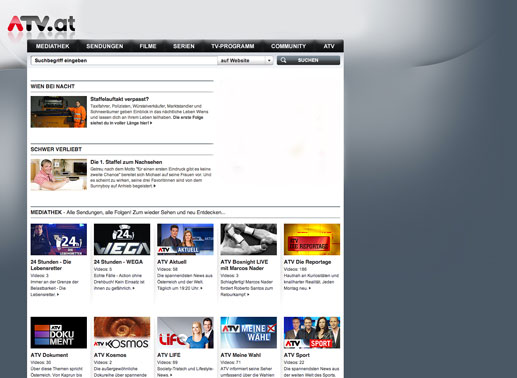Click the SUCHEN button
Image resolution: width=517 pixels, height=378 pixels.
[x=308, y=60]
